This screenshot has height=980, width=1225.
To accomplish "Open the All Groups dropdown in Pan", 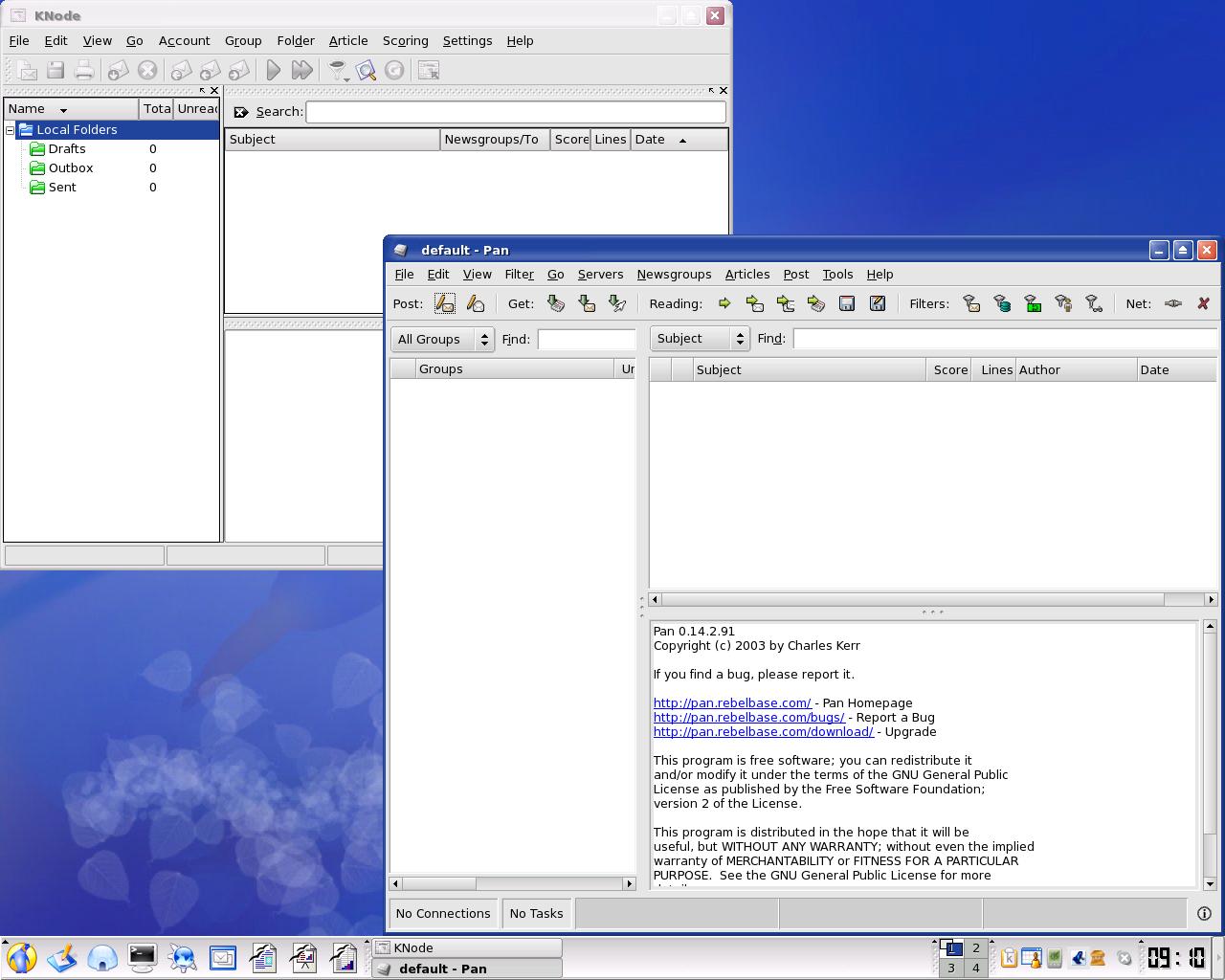I will (442, 339).
